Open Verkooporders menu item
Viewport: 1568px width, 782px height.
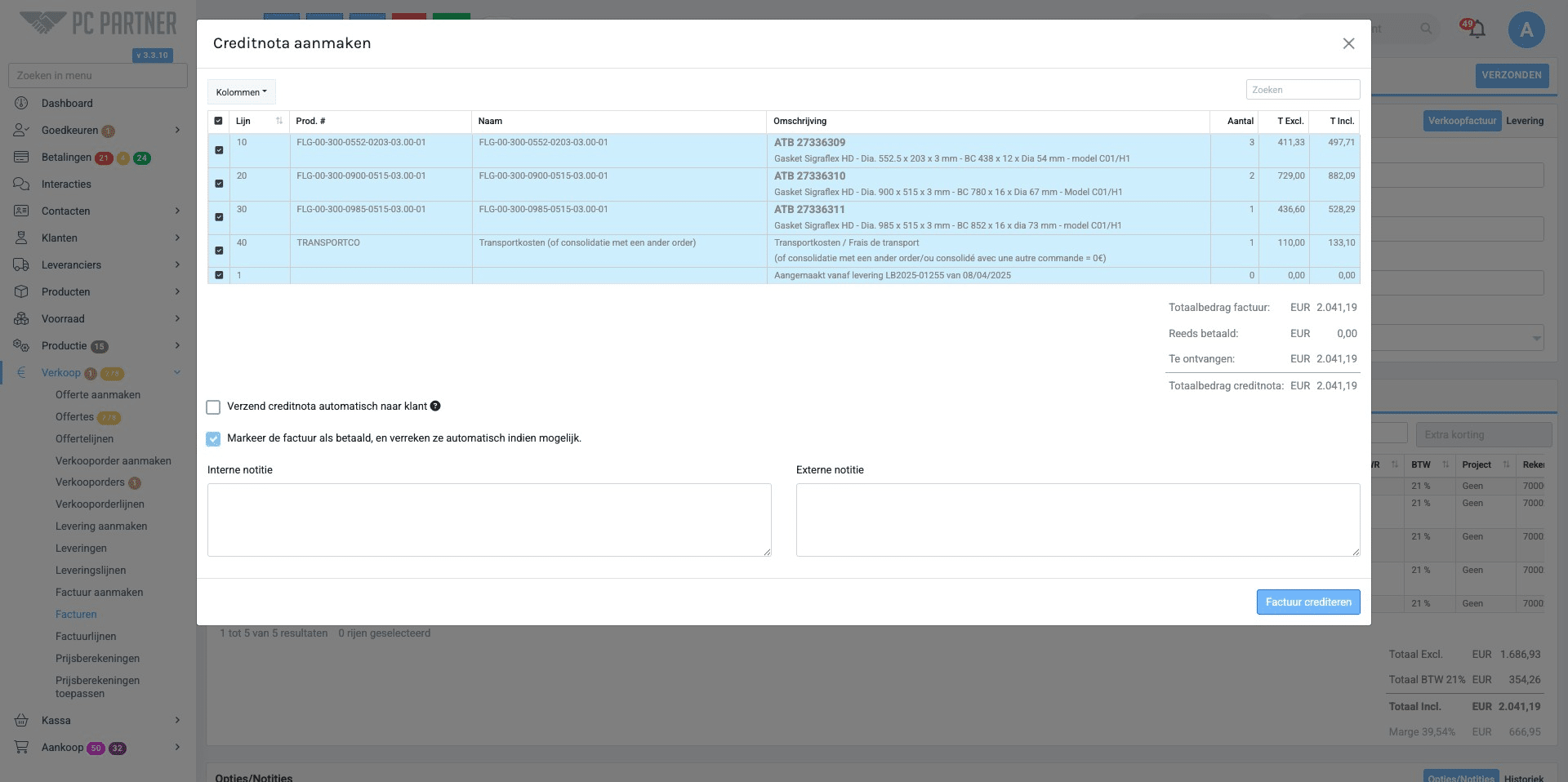coord(90,482)
